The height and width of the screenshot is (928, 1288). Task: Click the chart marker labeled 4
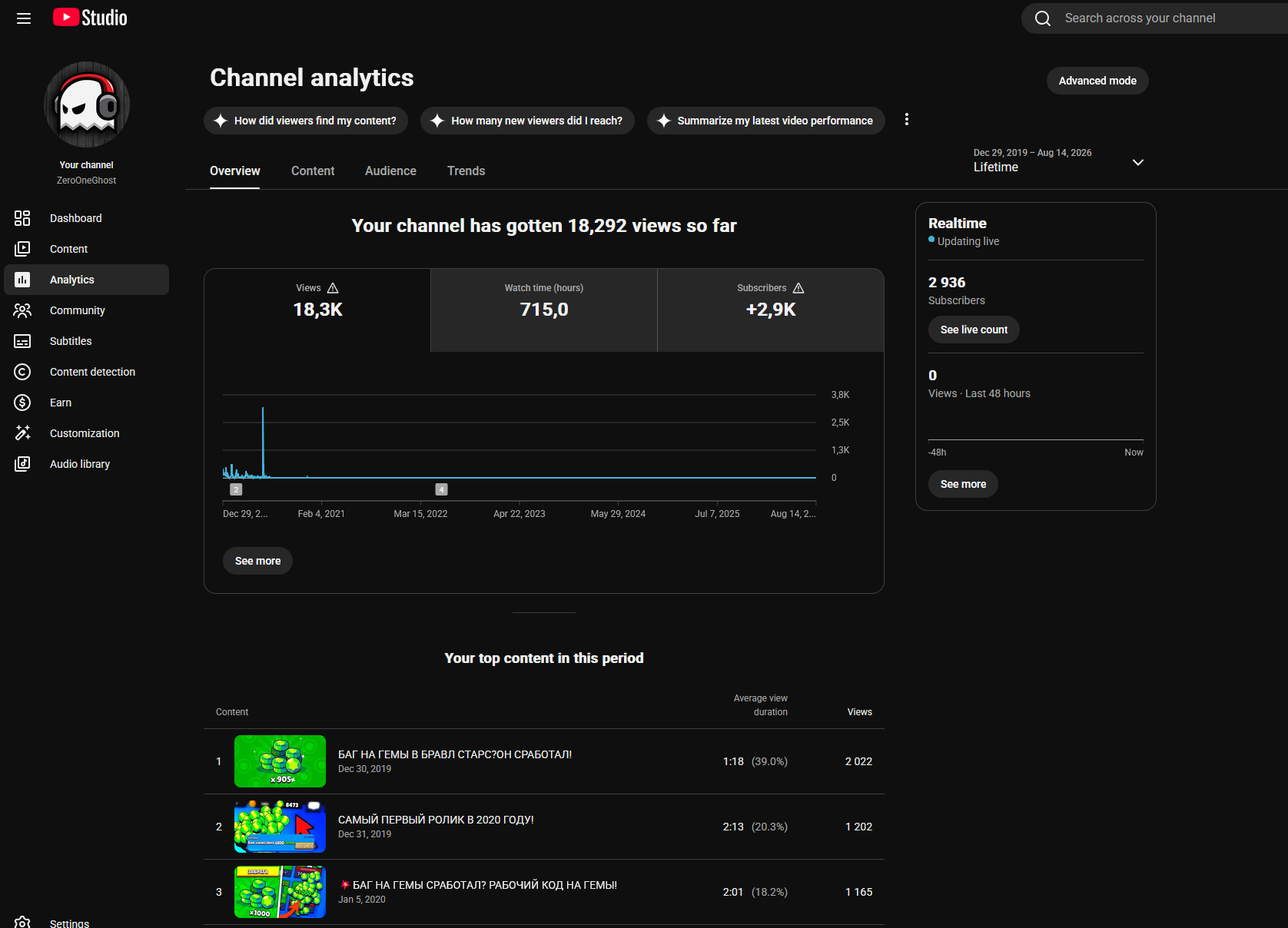(x=441, y=489)
